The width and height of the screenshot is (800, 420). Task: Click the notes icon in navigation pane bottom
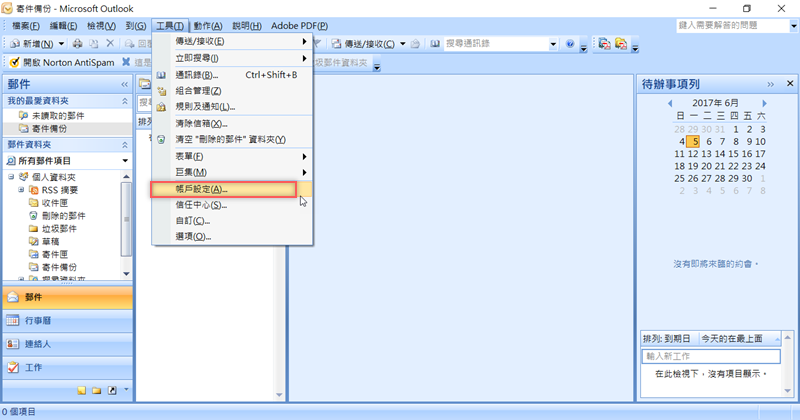82,390
